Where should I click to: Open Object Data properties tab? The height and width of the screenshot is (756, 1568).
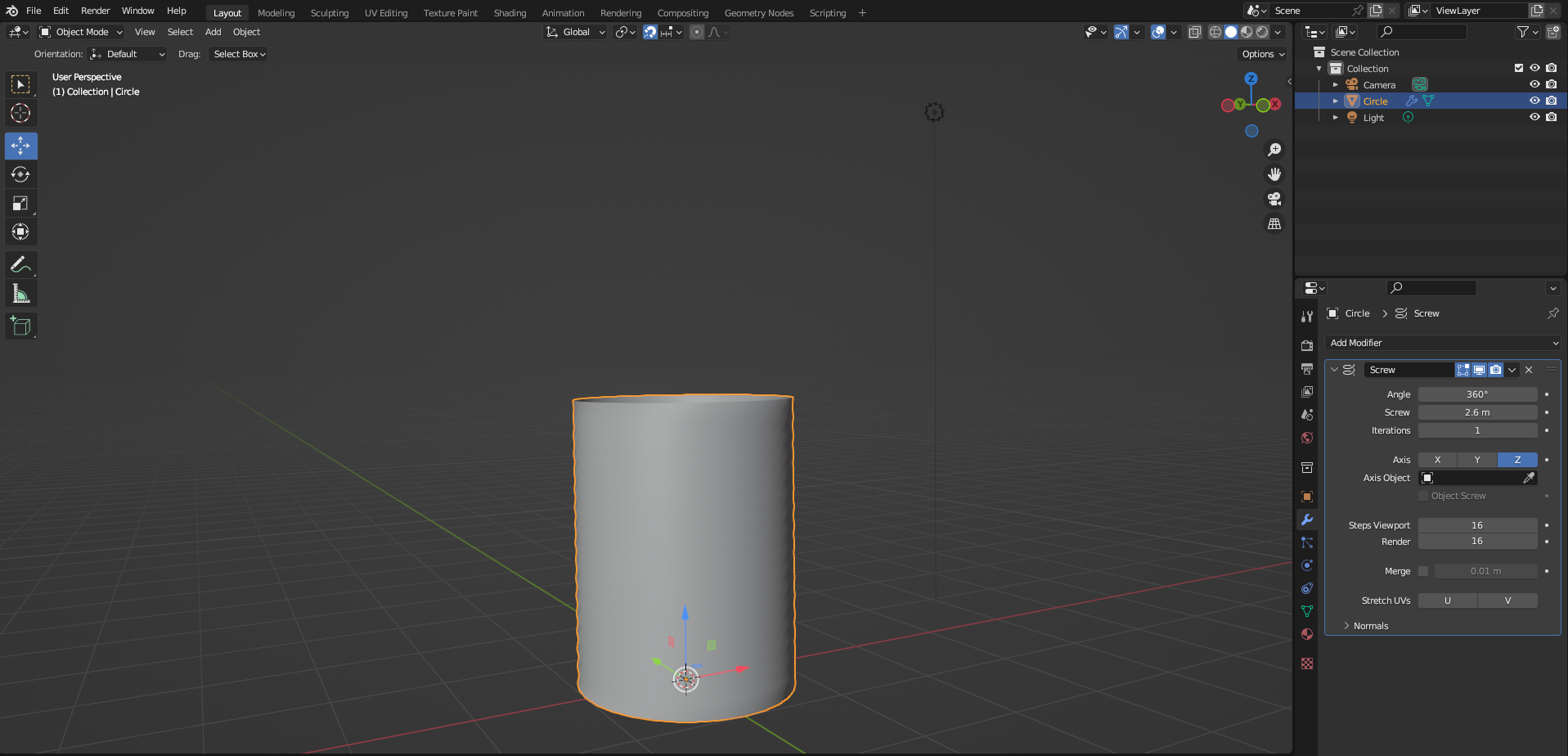pyautogui.click(x=1307, y=611)
